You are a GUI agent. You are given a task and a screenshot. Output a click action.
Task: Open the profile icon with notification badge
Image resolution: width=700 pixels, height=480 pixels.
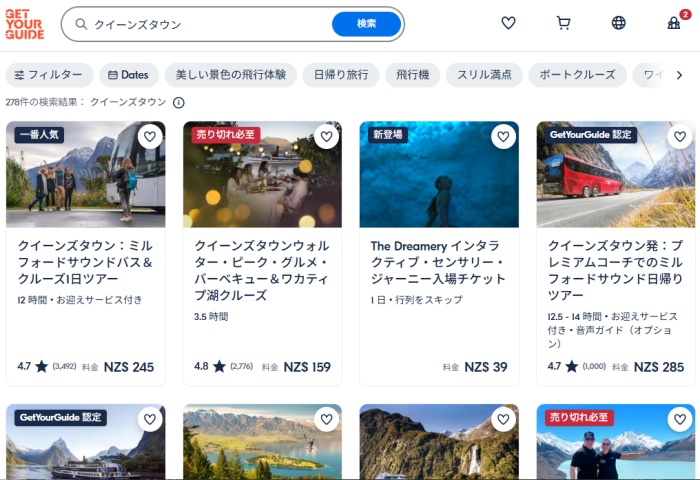[674, 23]
